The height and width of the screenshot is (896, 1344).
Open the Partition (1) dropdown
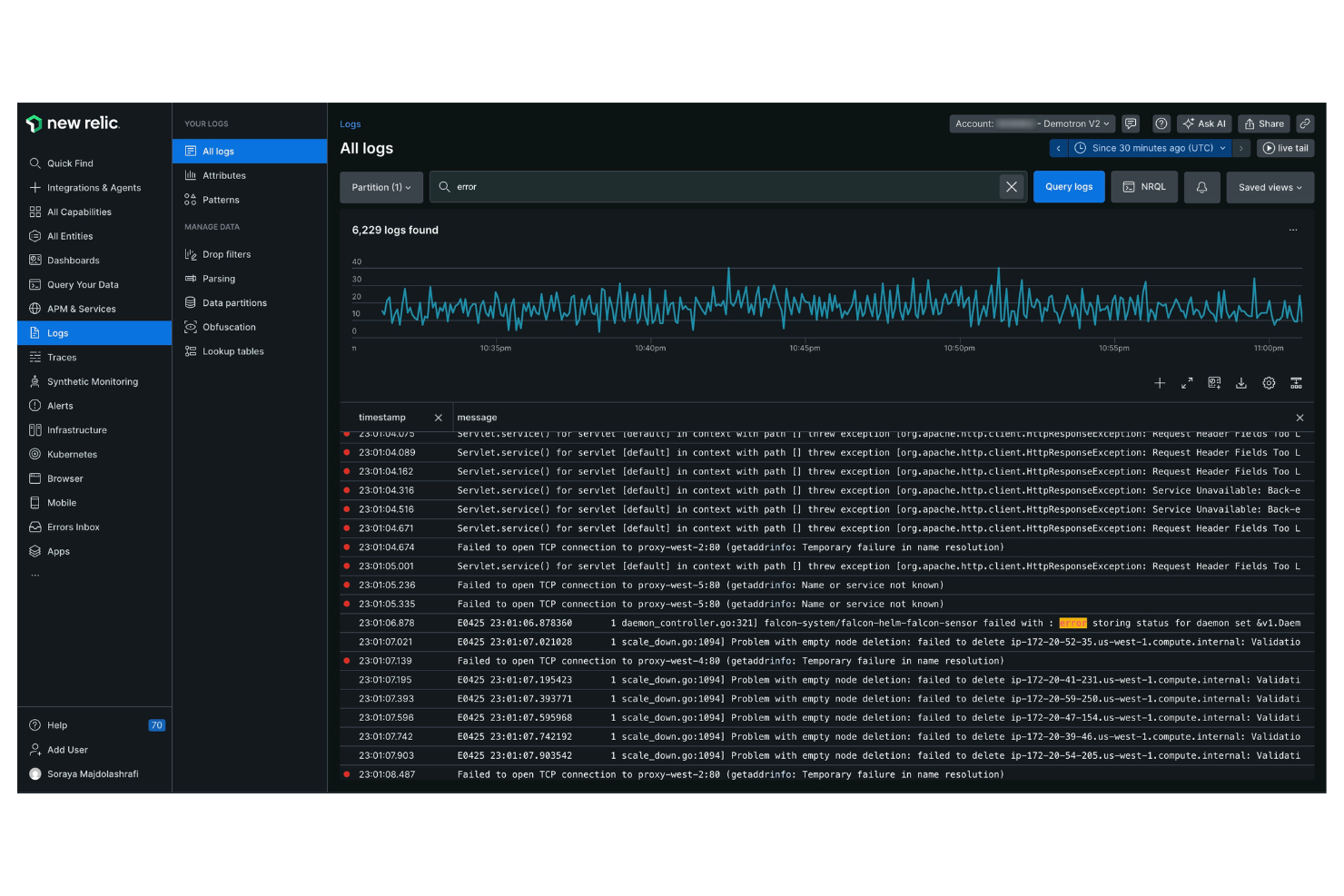[380, 187]
